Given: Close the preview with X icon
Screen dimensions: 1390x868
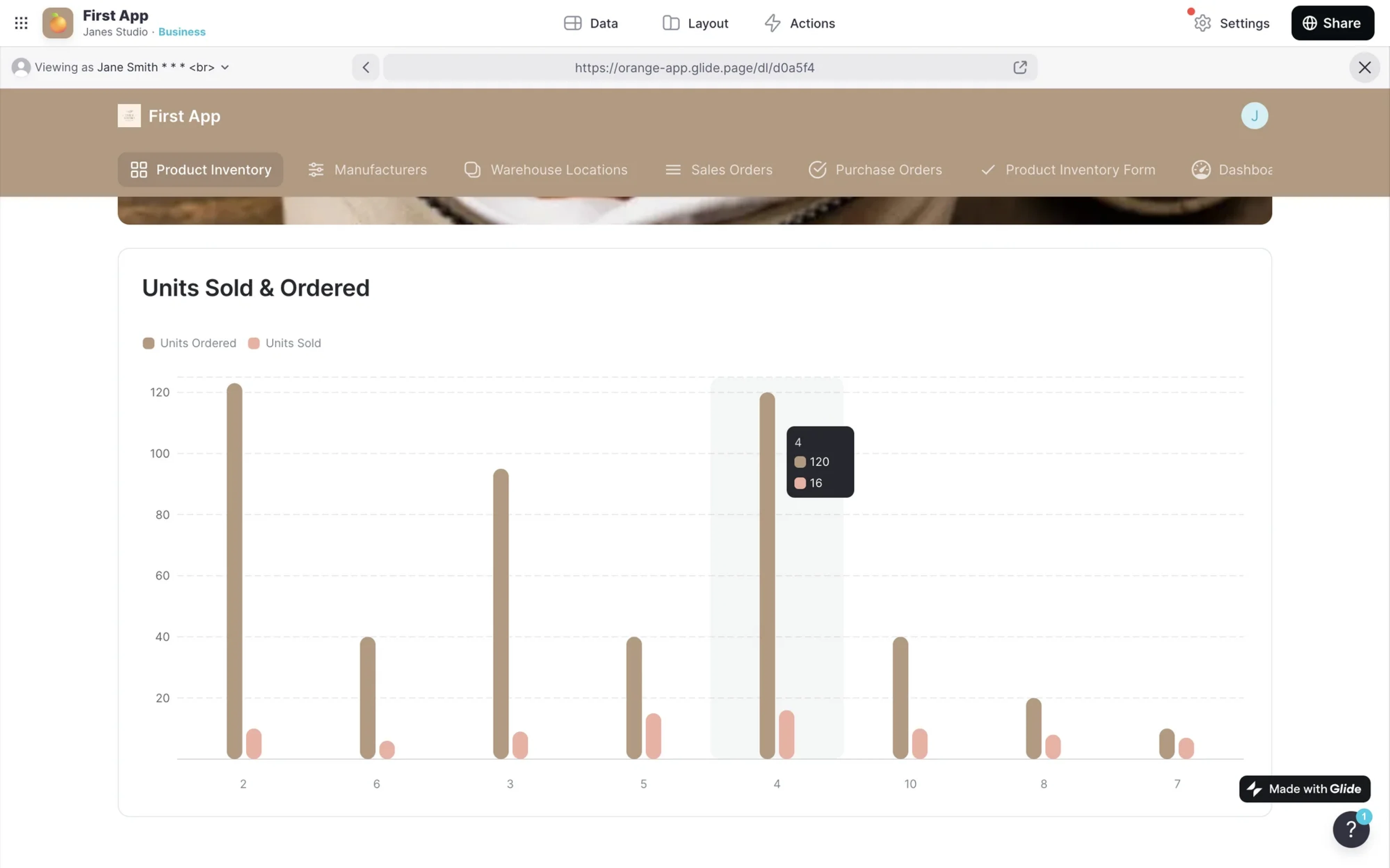Looking at the screenshot, I should click(x=1364, y=68).
